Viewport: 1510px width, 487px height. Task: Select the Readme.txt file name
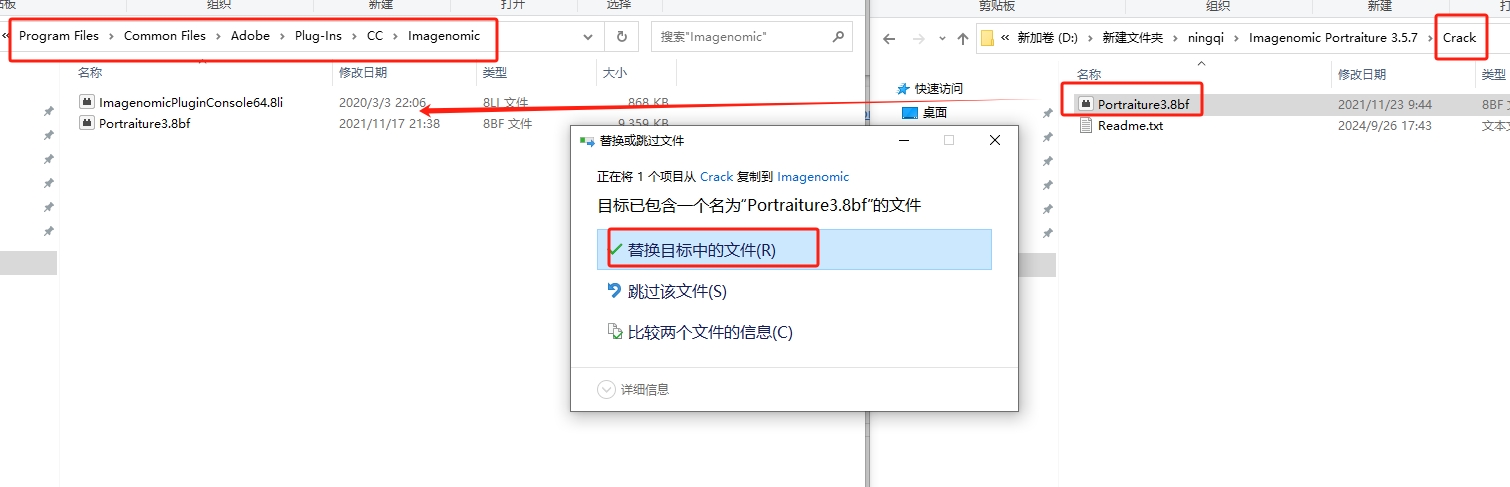pos(1130,126)
